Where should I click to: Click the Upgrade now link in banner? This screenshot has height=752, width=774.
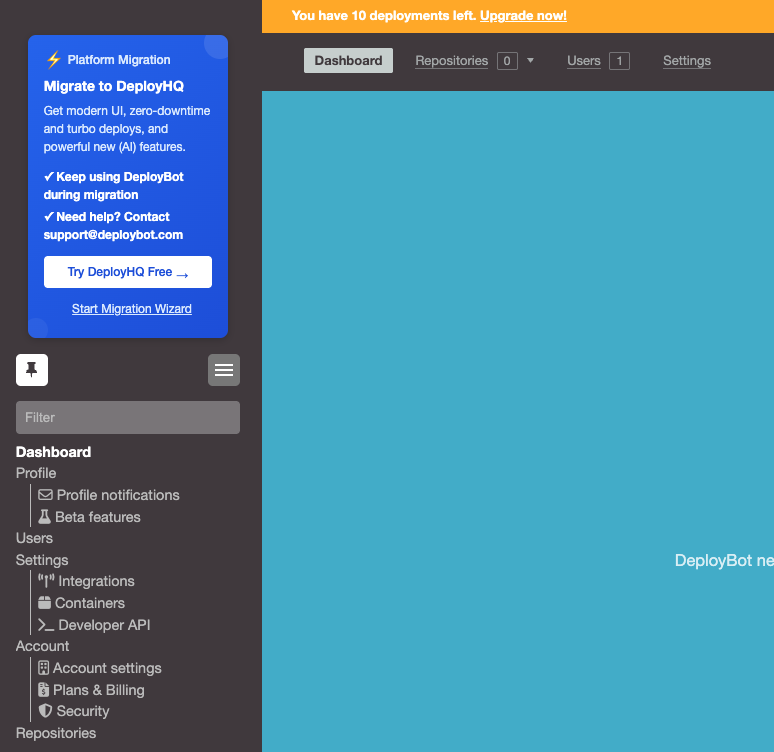point(523,16)
